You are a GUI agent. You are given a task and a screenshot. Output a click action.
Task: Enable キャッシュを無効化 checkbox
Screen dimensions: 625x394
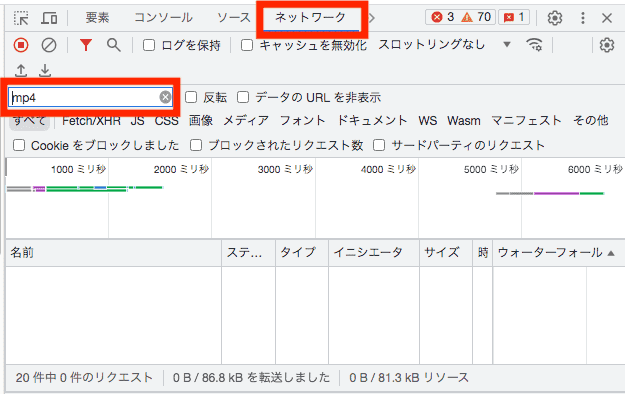(247, 45)
